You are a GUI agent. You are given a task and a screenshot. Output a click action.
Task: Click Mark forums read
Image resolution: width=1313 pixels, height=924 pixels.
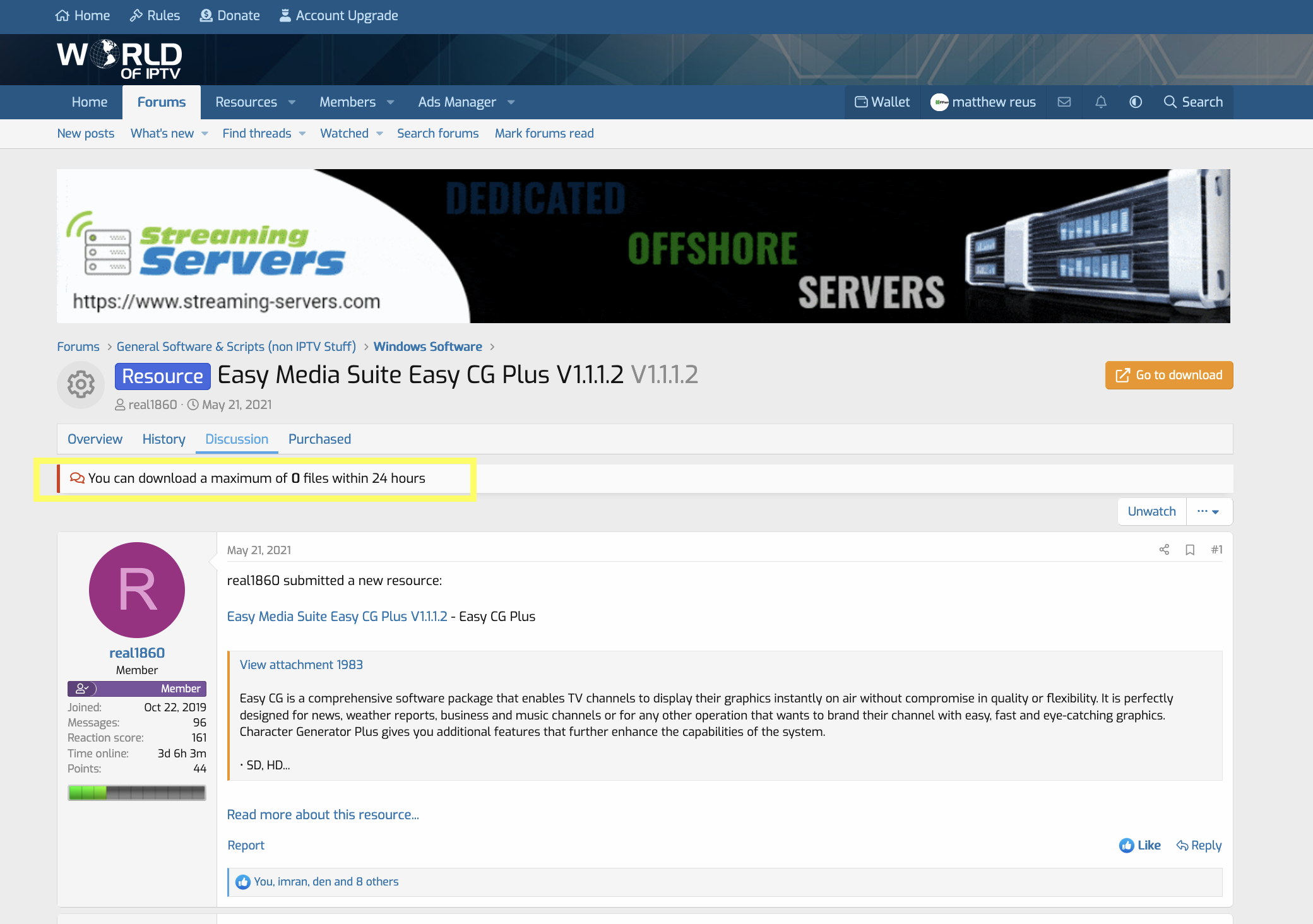click(x=544, y=133)
